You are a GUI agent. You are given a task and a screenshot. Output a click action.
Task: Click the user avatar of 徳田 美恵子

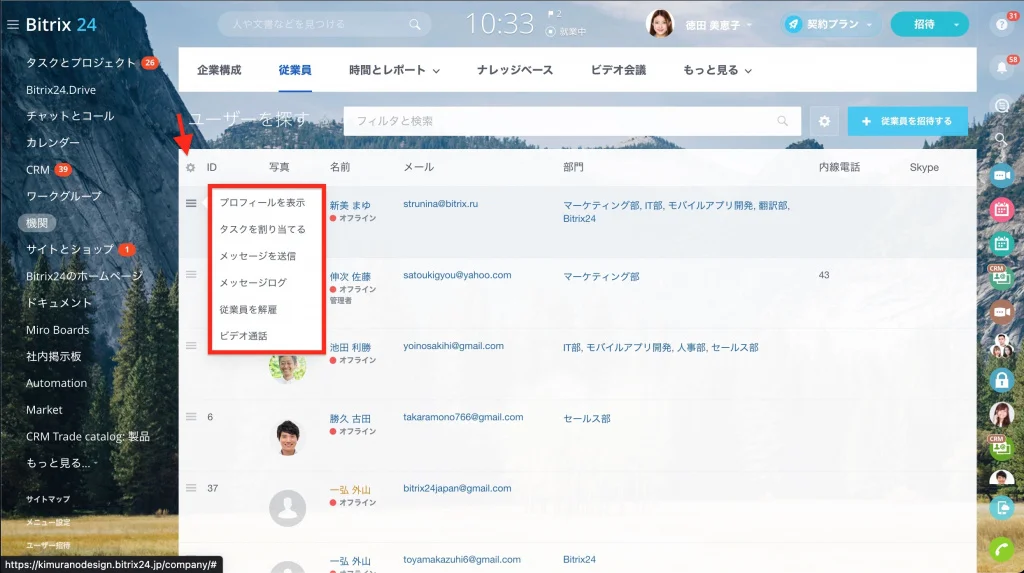[660, 24]
